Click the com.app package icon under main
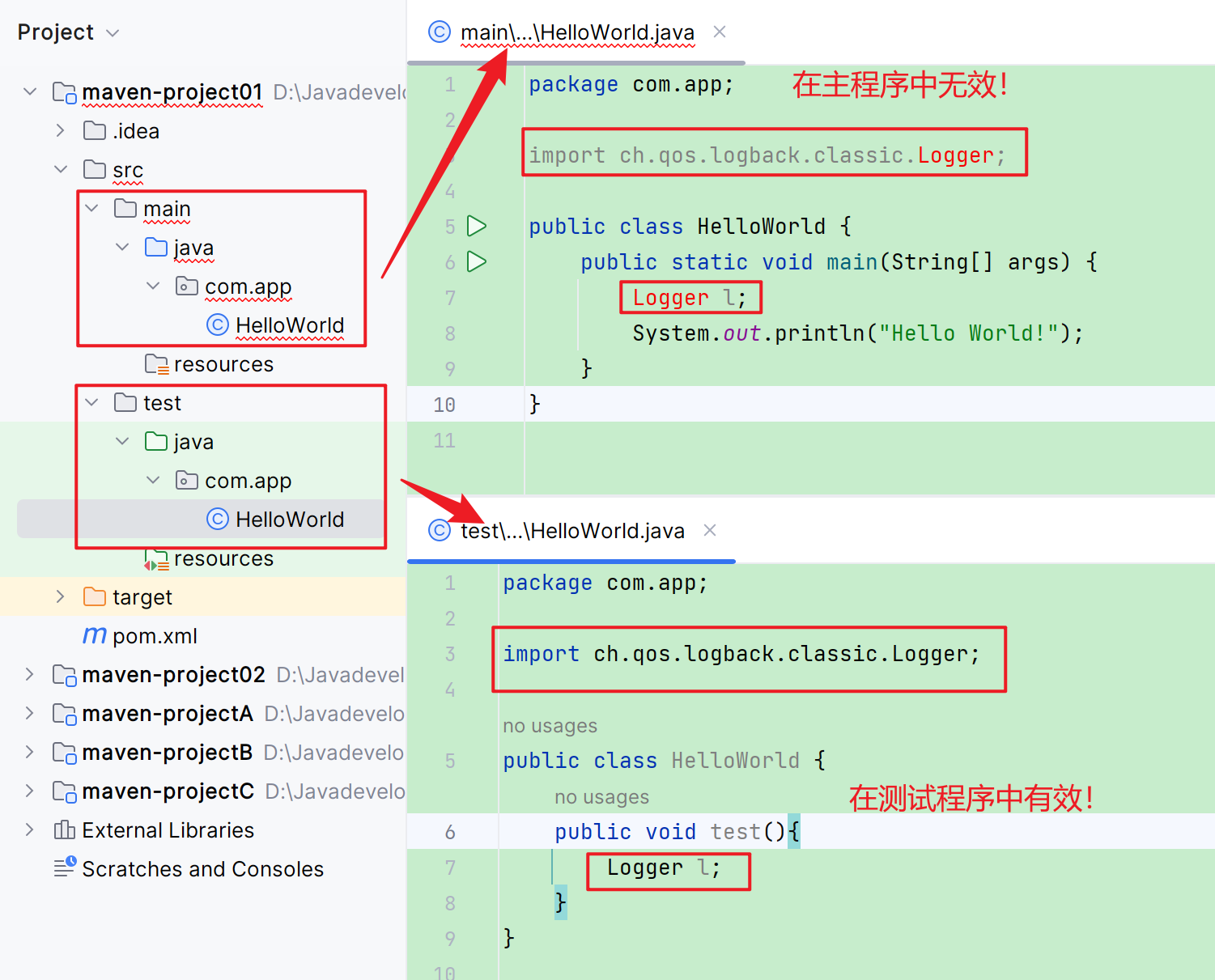Viewport: 1215px width, 980px height. coord(187,286)
